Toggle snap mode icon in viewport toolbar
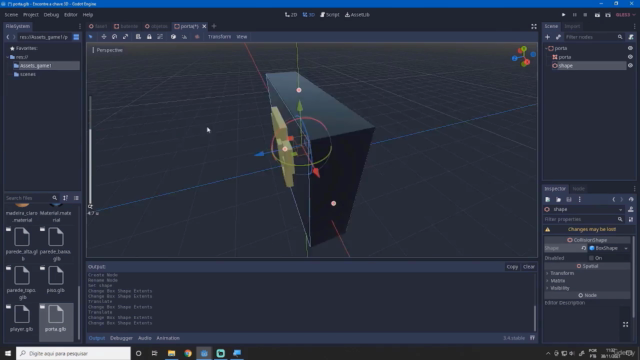 tap(184, 37)
